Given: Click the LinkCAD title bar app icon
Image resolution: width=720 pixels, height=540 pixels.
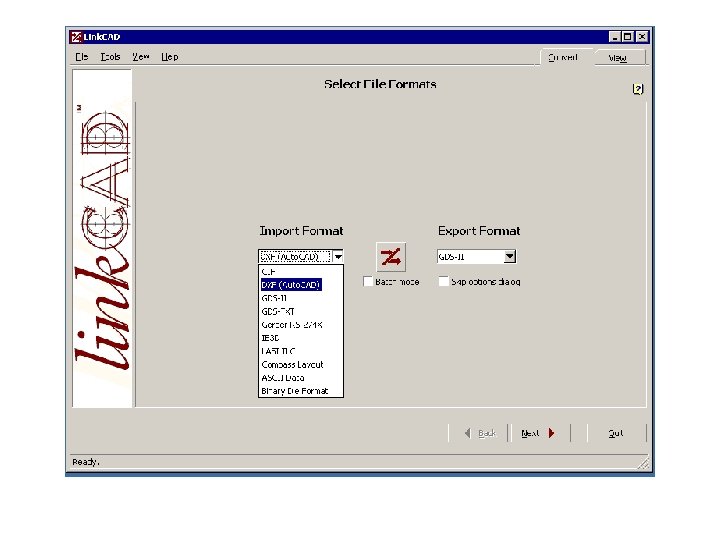Looking at the screenshot, I should pyautogui.click(x=76, y=37).
